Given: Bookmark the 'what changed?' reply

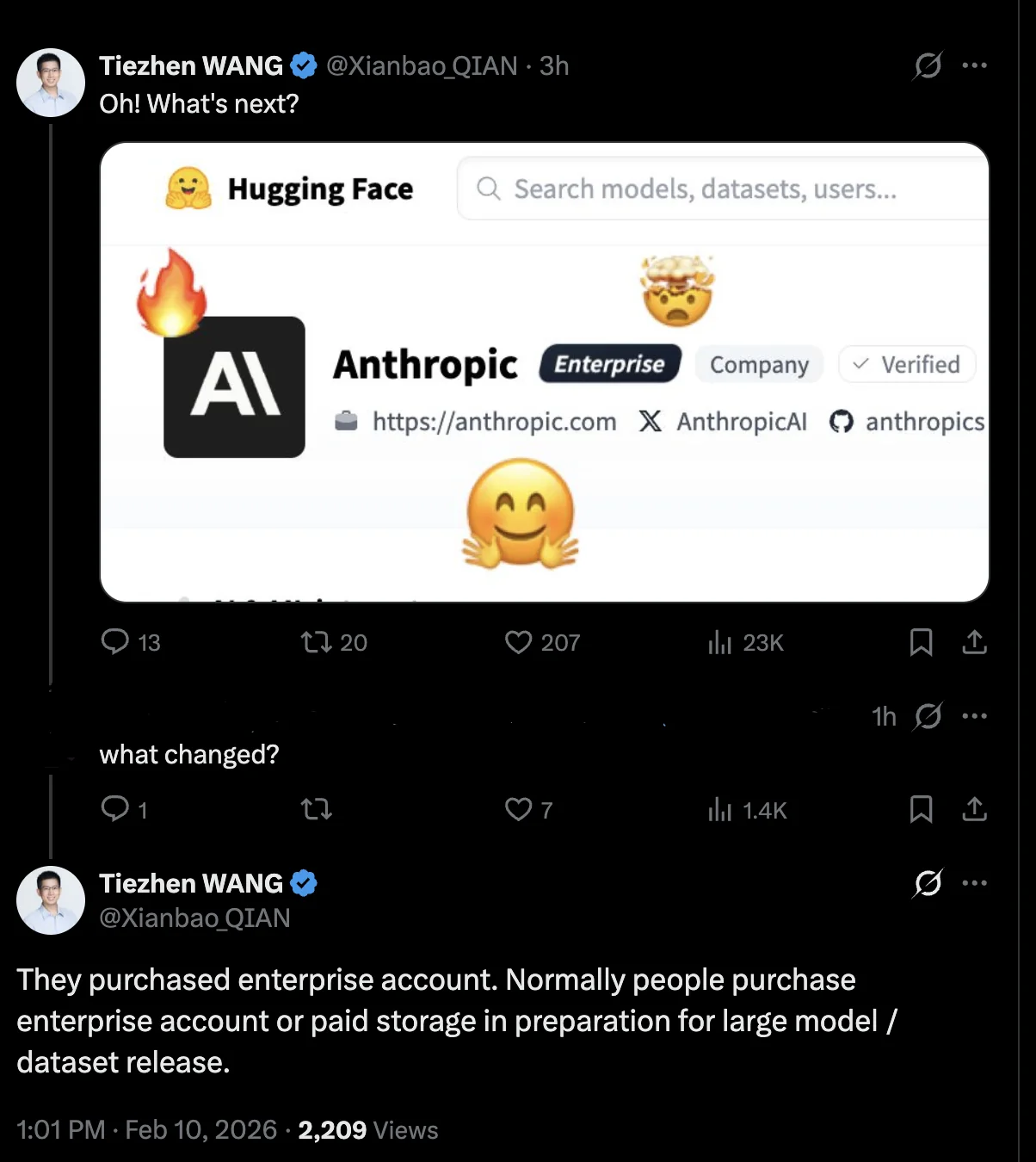Looking at the screenshot, I should (921, 809).
